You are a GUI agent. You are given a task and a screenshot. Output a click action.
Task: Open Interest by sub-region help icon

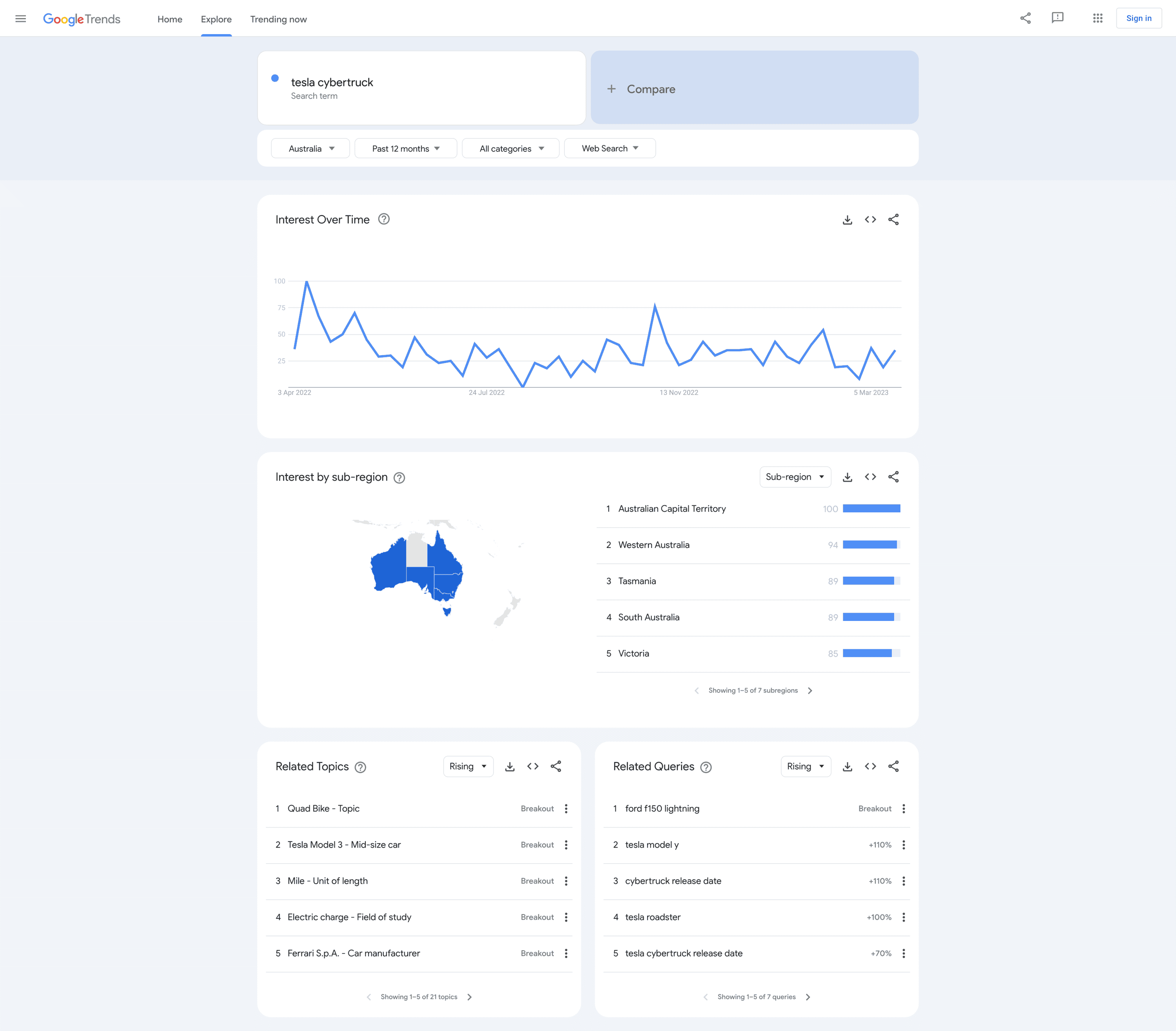tap(399, 477)
